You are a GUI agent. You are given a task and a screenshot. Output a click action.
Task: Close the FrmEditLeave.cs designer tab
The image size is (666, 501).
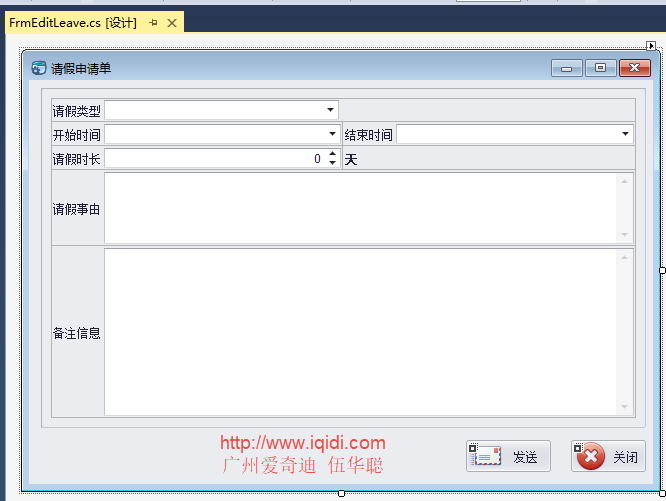pos(172,23)
